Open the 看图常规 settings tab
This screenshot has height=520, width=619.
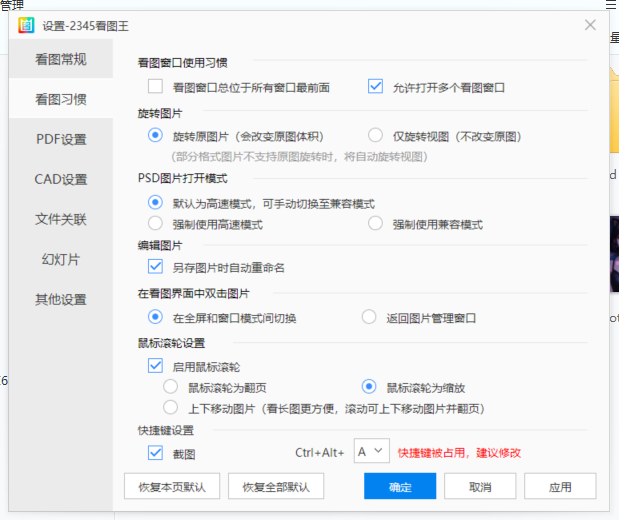coord(61,60)
